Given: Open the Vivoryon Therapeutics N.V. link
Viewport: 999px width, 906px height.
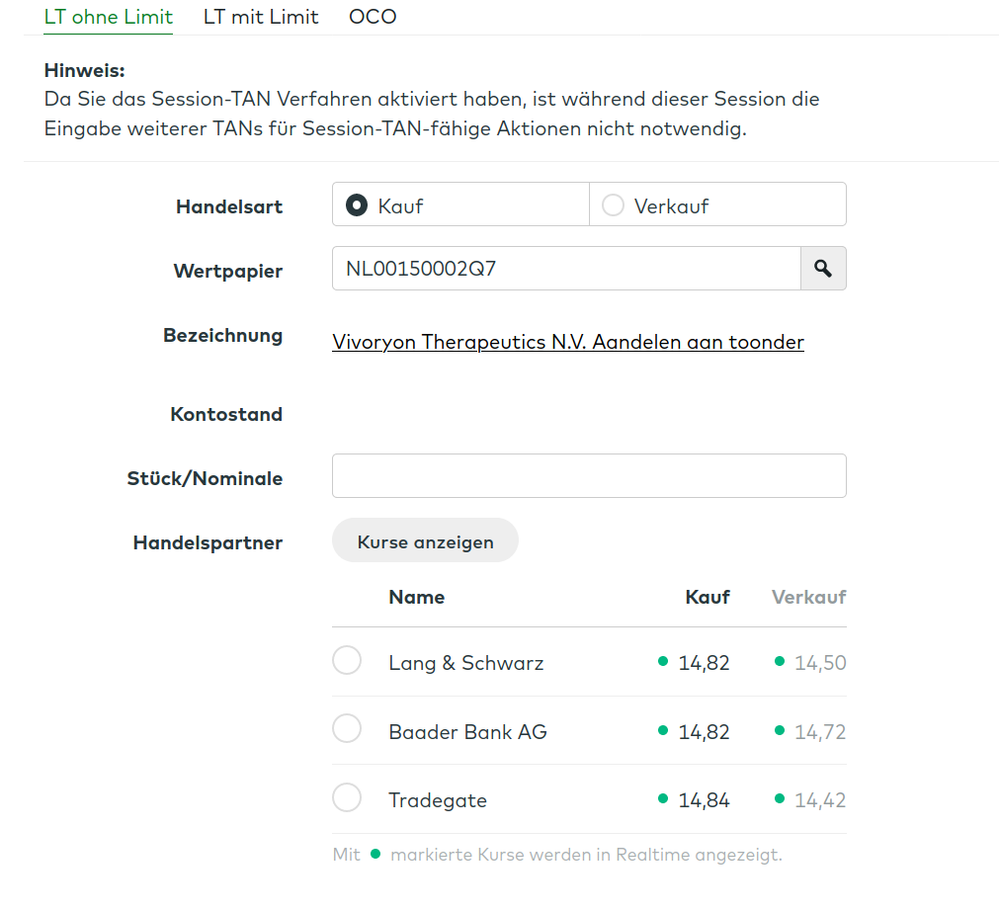Looking at the screenshot, I should [x=568, y=342].
